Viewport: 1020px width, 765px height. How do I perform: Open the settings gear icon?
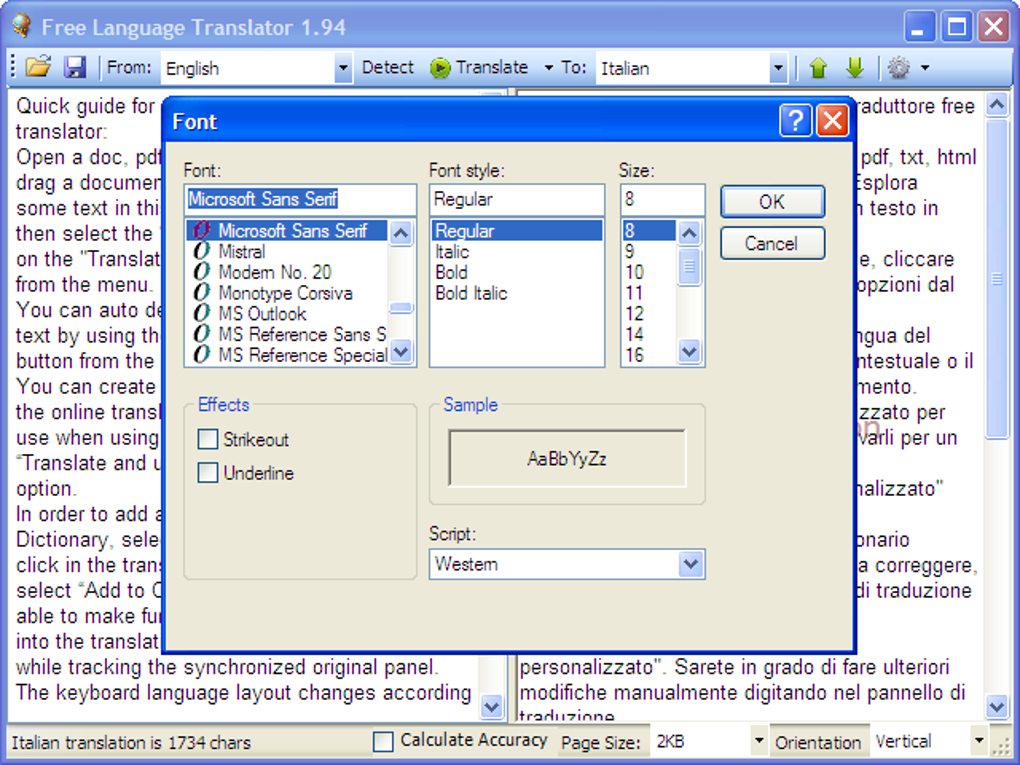[x=899, y=68]
